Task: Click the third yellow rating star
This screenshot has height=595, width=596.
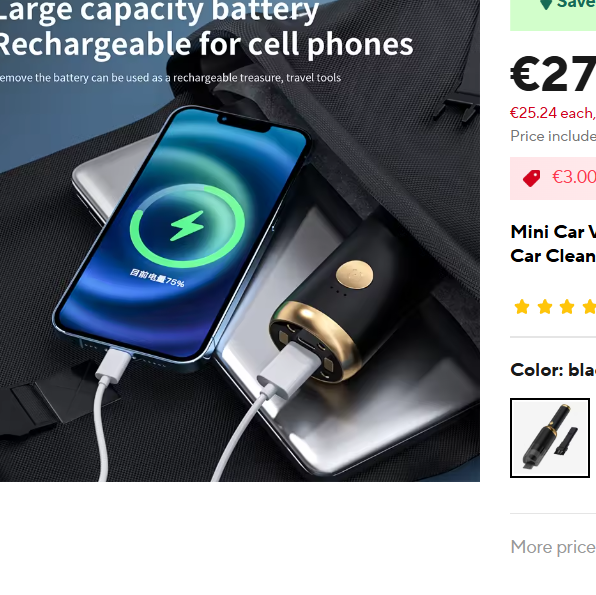Action: click(567, 306)
